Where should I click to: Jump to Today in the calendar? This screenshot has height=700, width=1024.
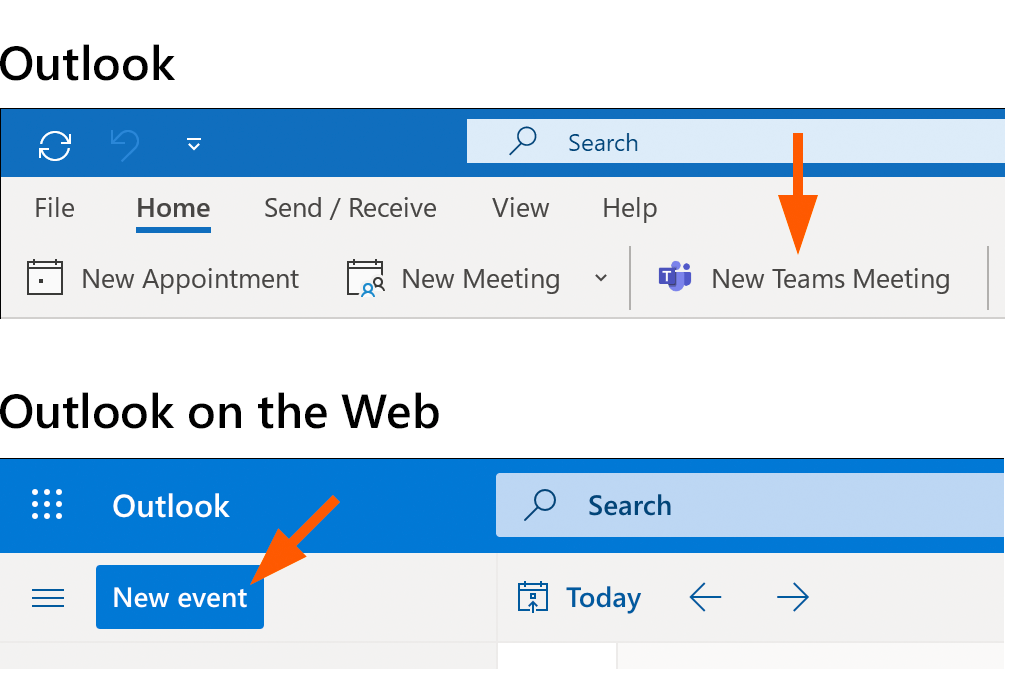[x=579, y=598]
